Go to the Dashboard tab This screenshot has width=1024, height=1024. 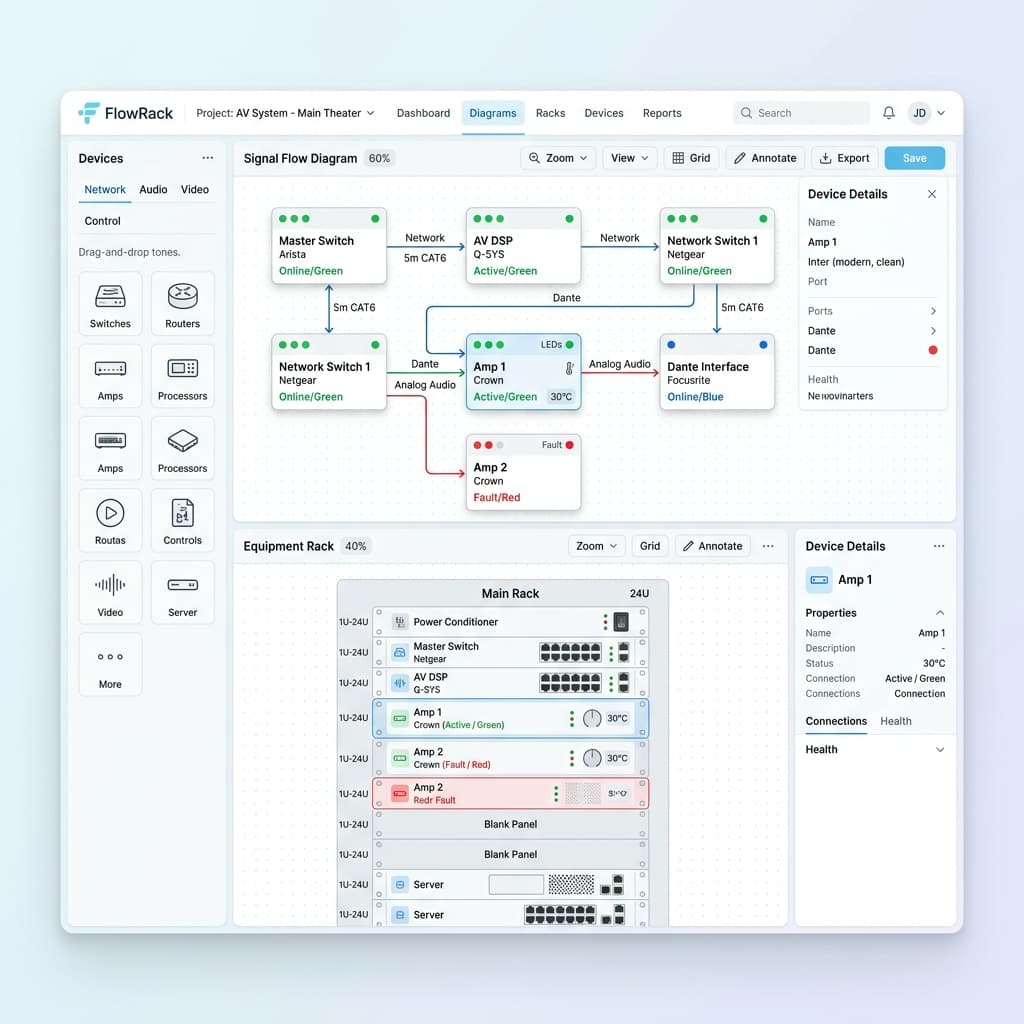(x=423, y=113)
